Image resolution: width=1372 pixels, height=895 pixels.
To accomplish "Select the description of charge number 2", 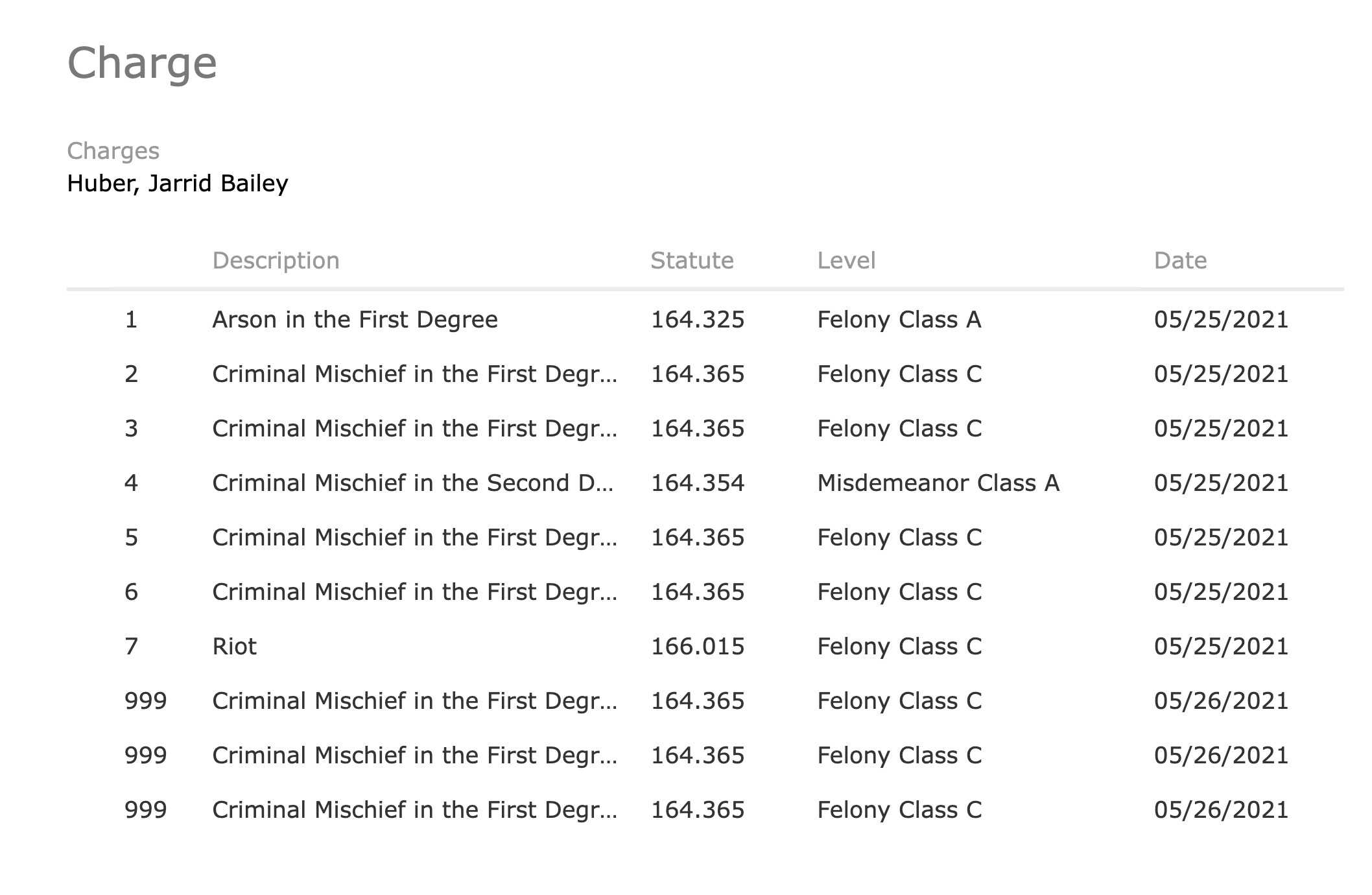I will pyautogui.click(x=414, y=374).
